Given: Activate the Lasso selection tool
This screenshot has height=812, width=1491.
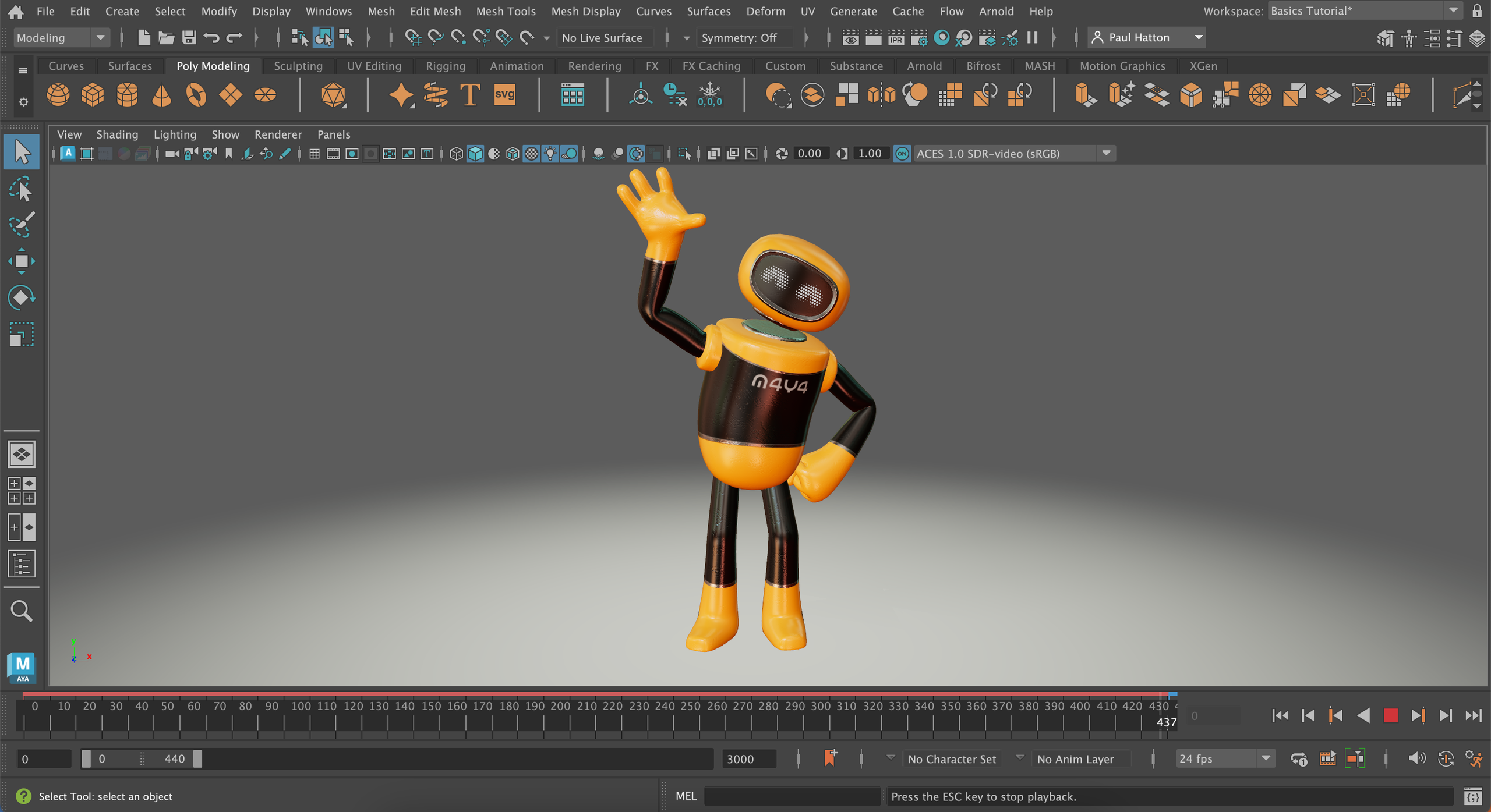Looking at the screenshot, I should (22, 187).
